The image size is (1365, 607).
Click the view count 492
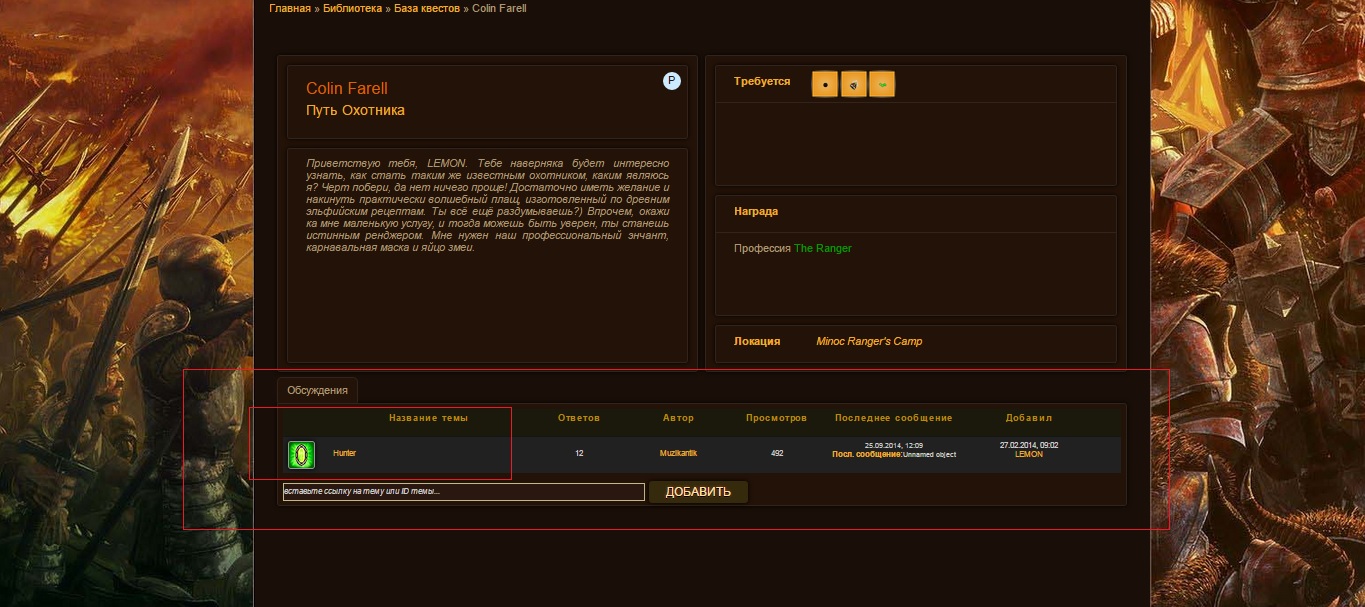tap(777, 454)
